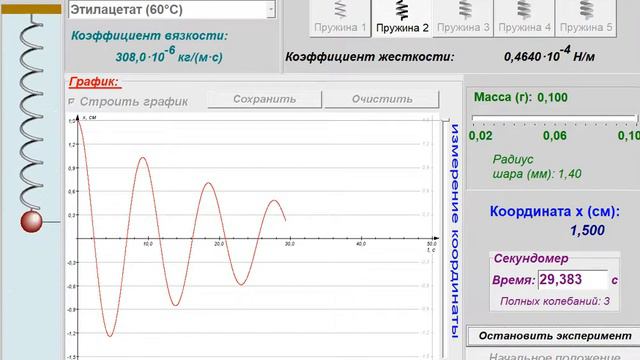The height and width of the screenshot is (360, 640).
Task: Click the Очистить graph button
Action: (x=382, y=99)
